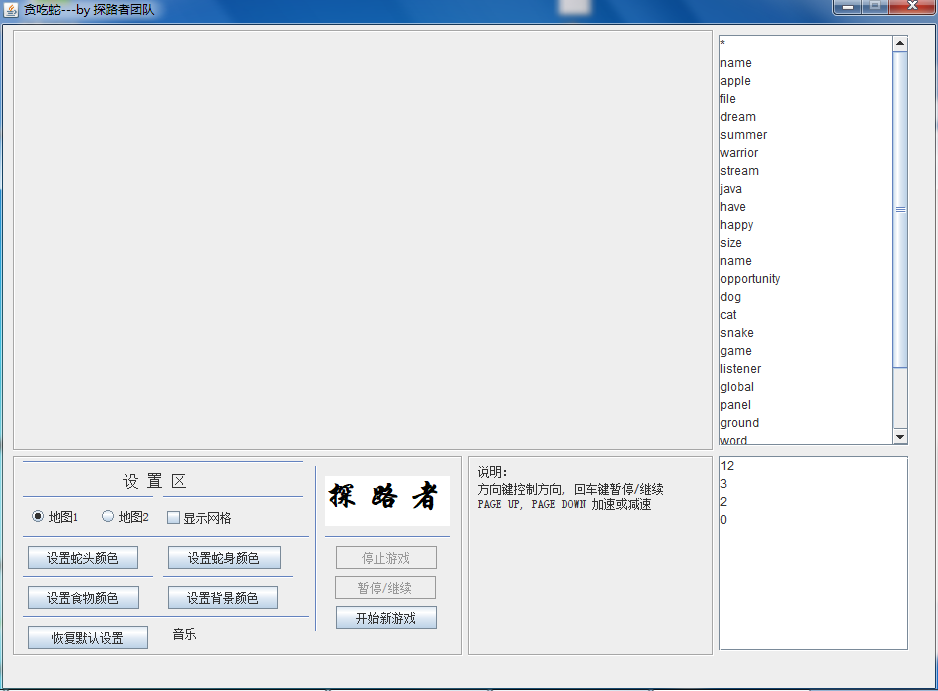Select 'listener' in the word list
Viewport: 938px width, 691px height.
[x=741, y=369]
